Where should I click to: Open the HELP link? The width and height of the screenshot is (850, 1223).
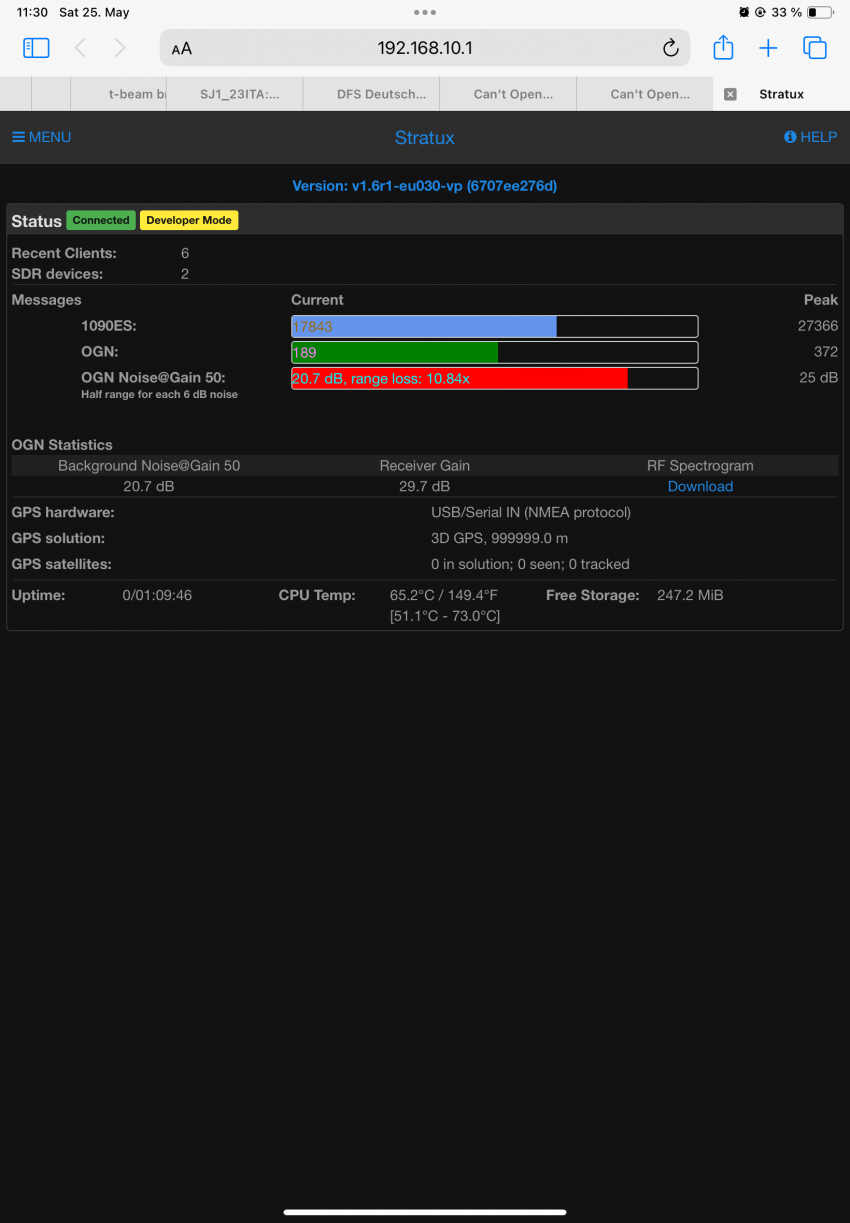(810, 137)
